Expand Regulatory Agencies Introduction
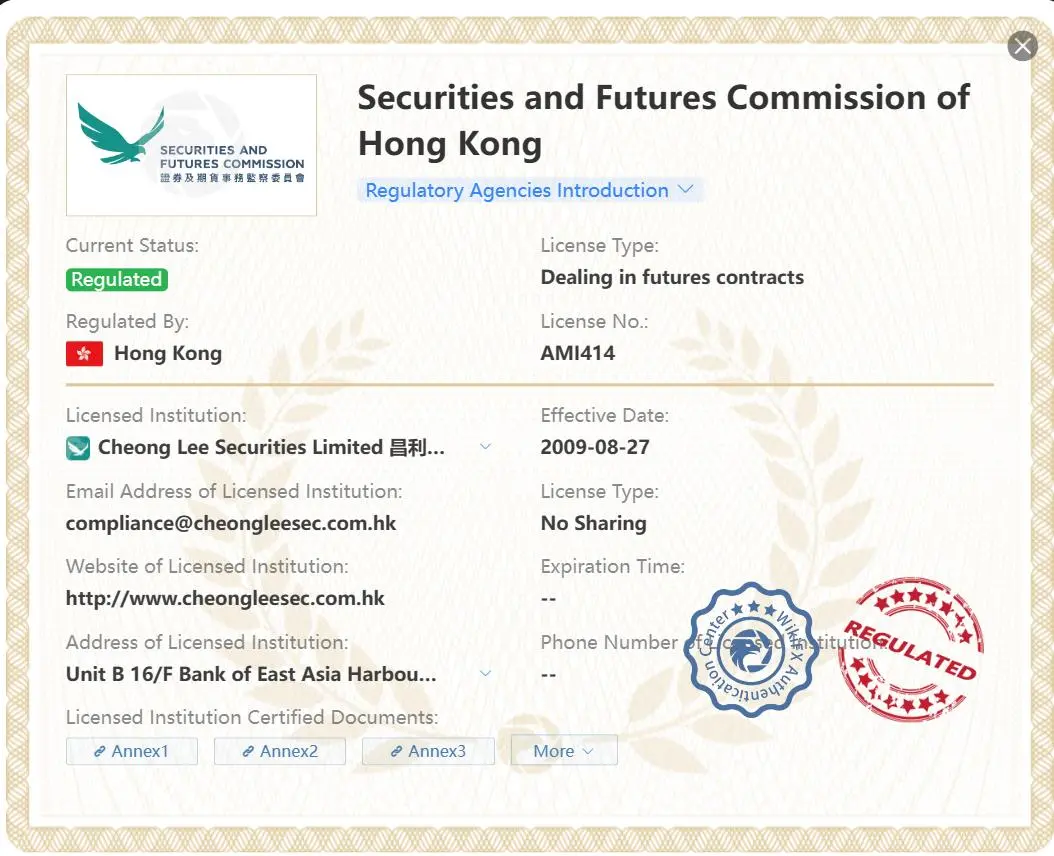This screenshot has height=856, width=1054. pos(530,190)
